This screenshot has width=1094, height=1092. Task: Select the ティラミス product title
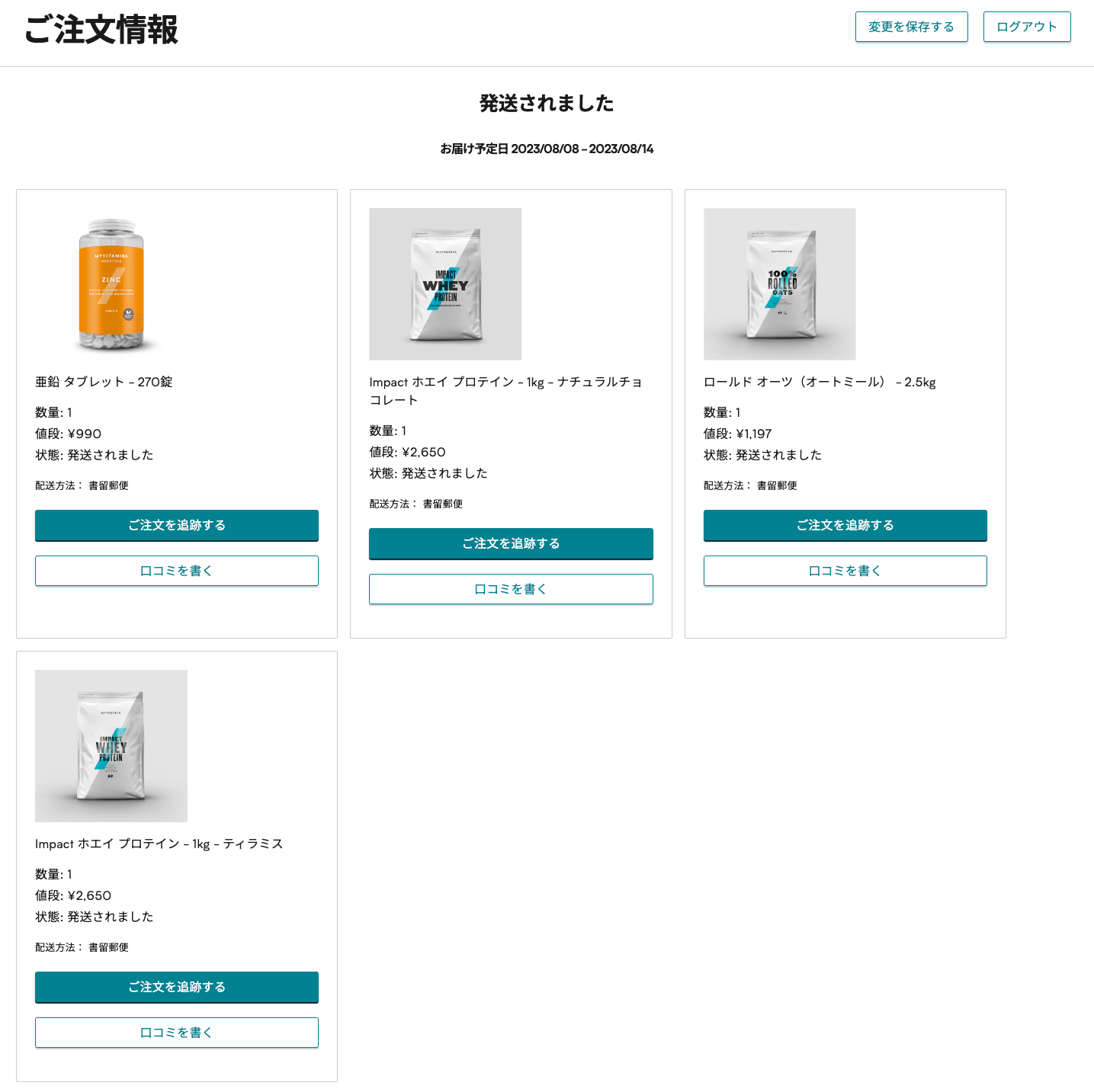tap(159, 844)
